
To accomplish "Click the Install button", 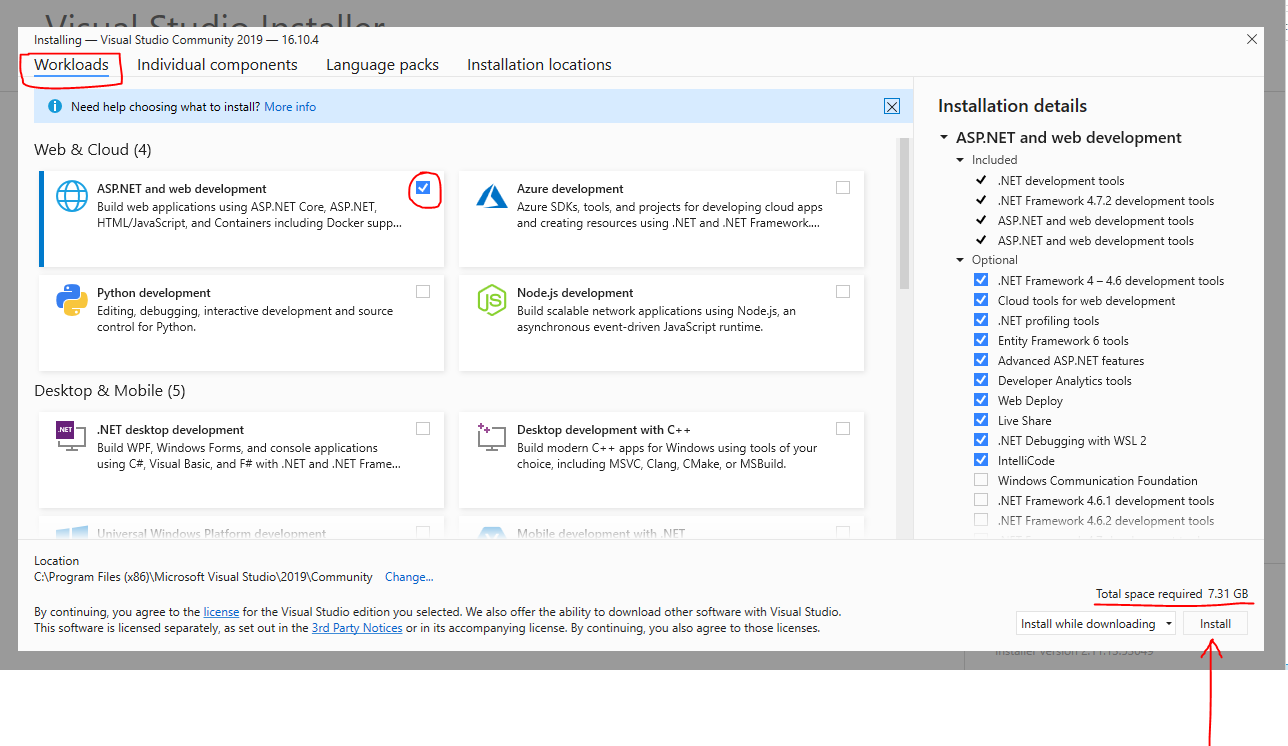I will pyautogui.click(x=1215, y=623).
